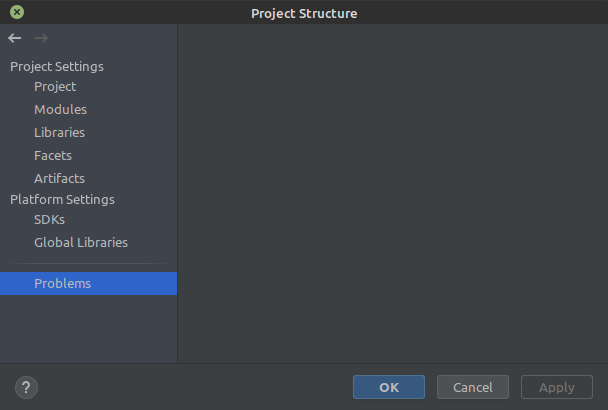The image size is (608, 410).
Task: Click Cancel to dismiss changes
Action: click(x=473, y=387)
